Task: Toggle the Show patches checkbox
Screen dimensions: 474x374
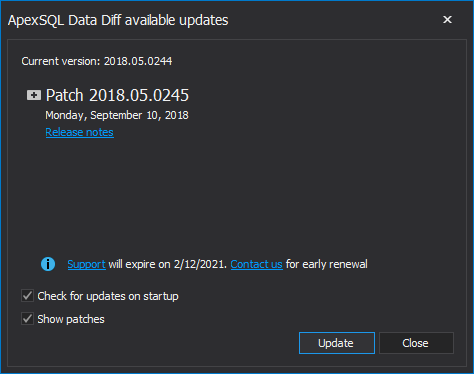Action: [x=27, y=319]
